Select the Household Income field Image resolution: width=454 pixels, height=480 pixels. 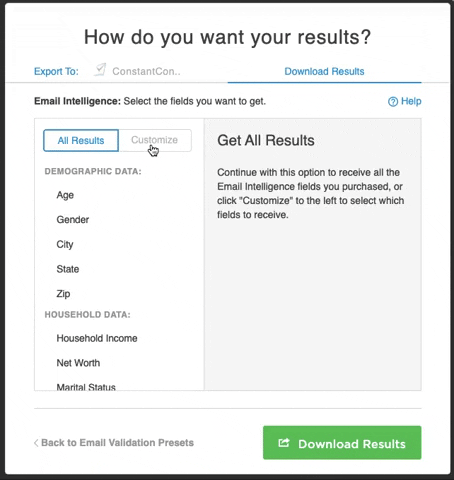[x=97, y=338]
